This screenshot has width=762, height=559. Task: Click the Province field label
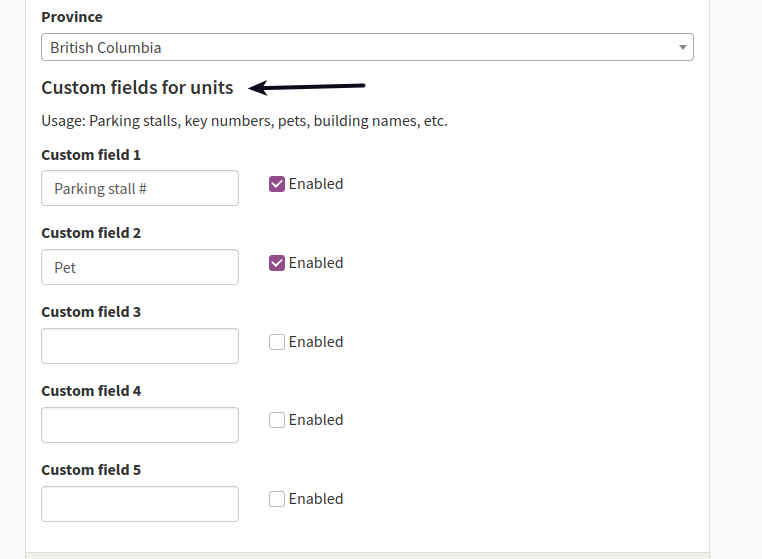pos(72,17)
